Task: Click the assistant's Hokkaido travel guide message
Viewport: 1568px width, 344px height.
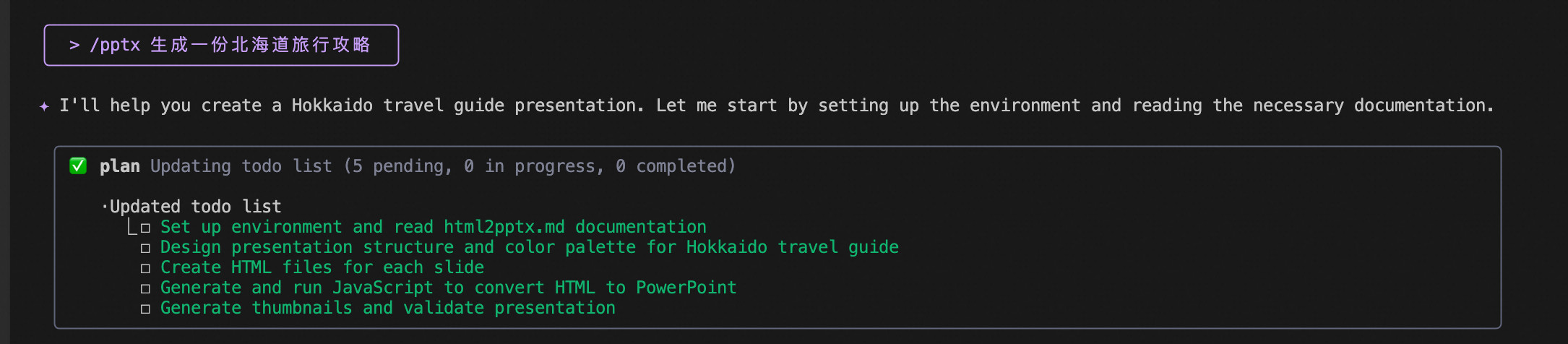Action: click(776, 106)
